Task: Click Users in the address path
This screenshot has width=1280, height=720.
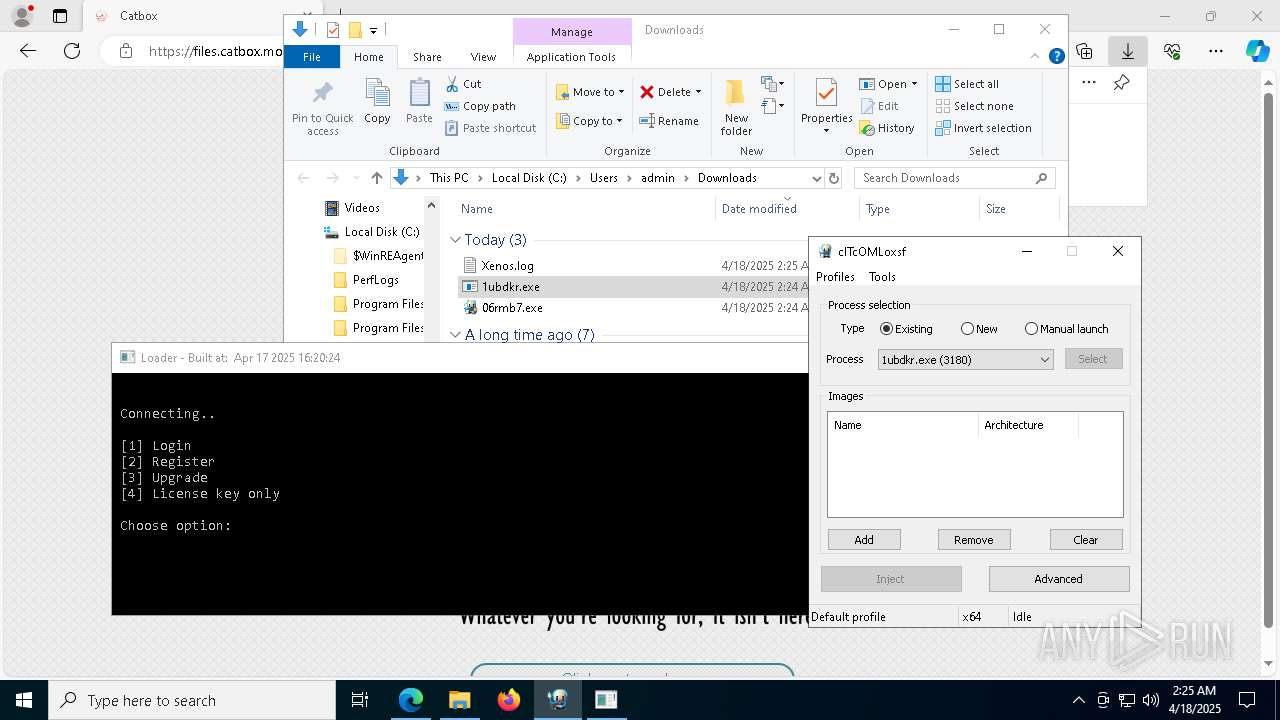Action: (x=603, y=178)
